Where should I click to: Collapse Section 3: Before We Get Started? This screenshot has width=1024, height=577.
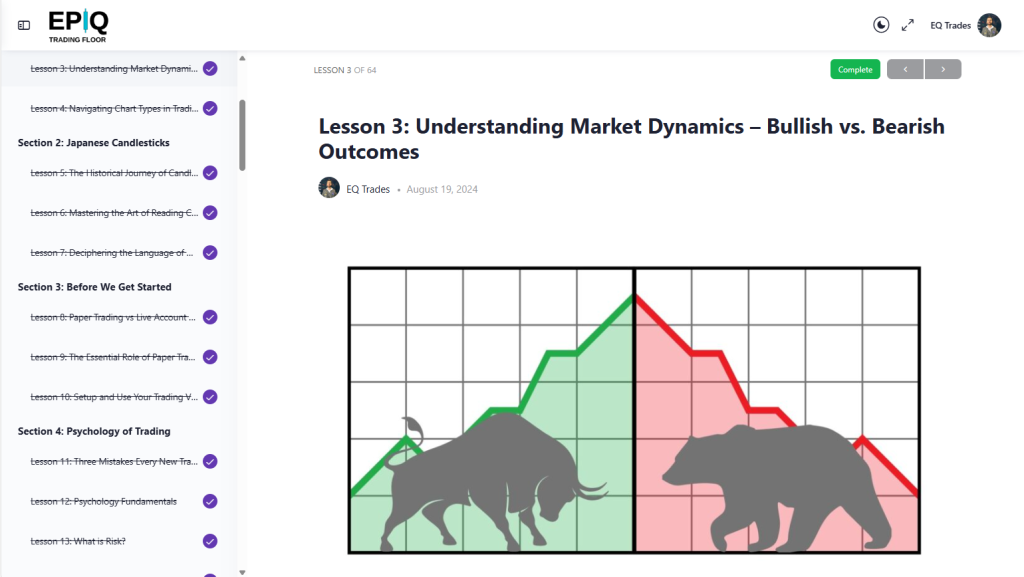click(95, 287)
